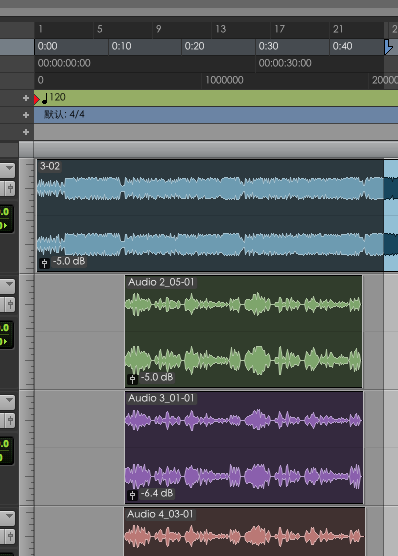
Task: Select the 120 tempo event note icon
Action: 45,98
